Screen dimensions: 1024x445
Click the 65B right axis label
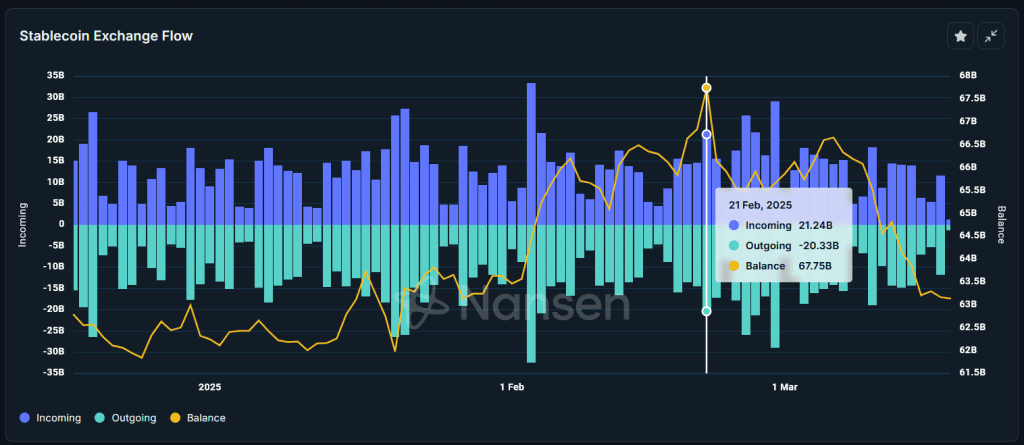click(968, 213)
